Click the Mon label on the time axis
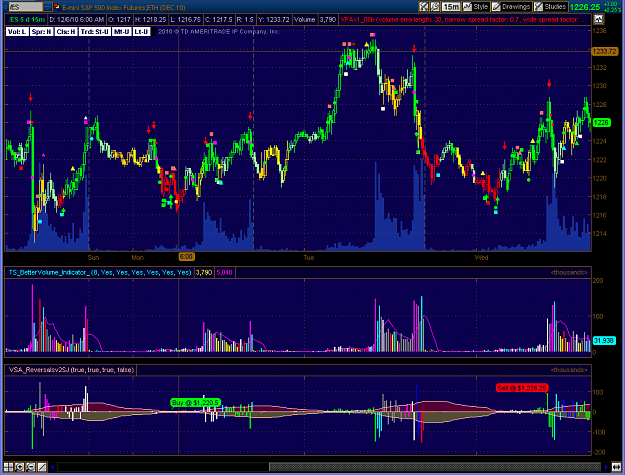Screen dimensions: 625x475 tap(138, 257)
